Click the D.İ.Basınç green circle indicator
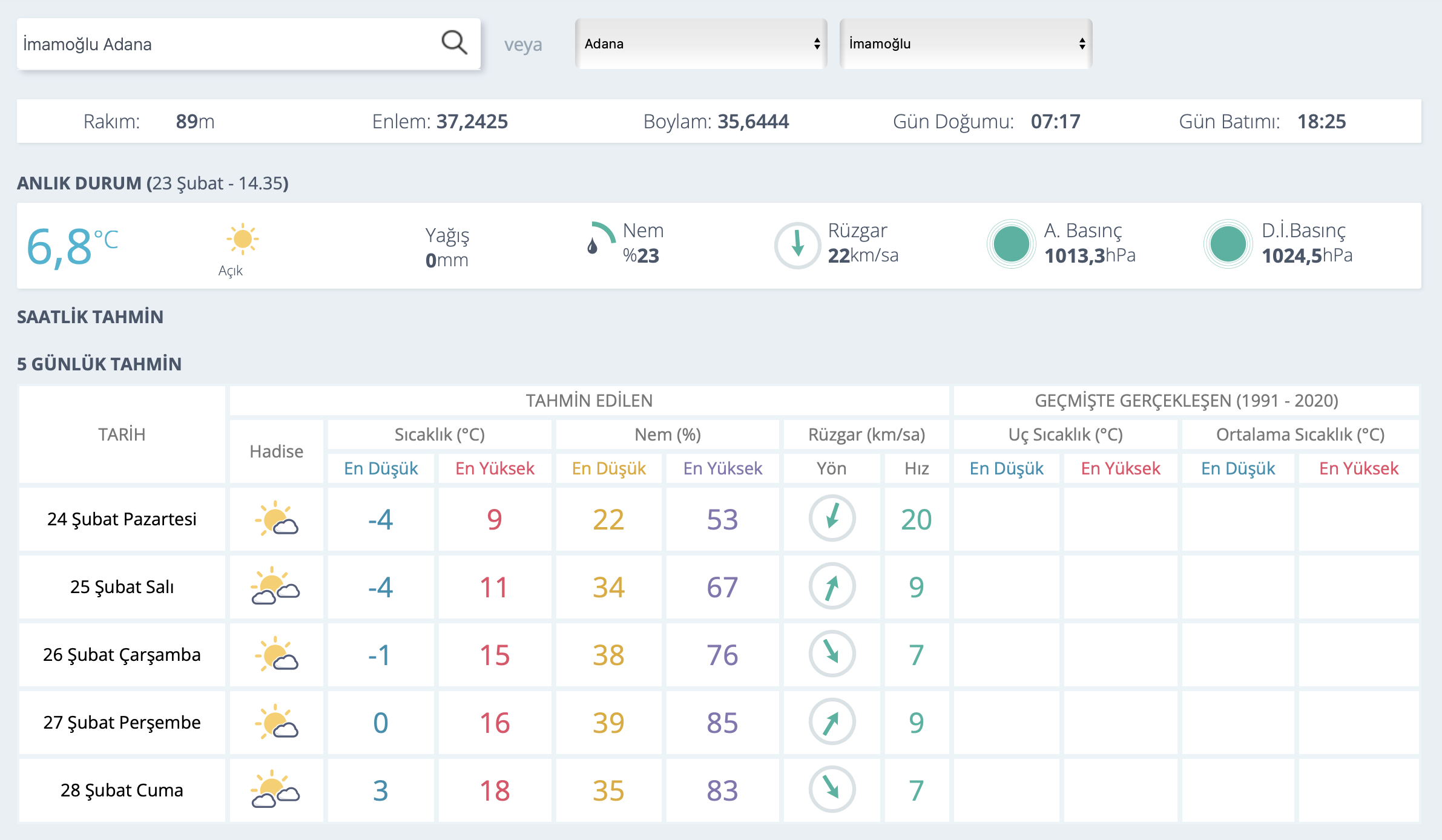1442x840 pixels. (x=1228, y=244)
